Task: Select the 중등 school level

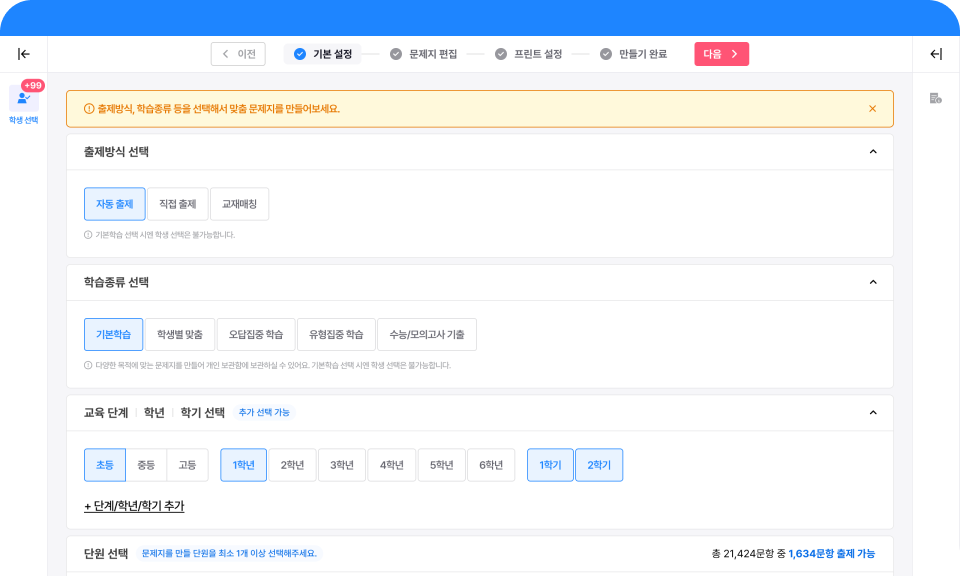Action: pyautogui.click(x=146, y=465)
